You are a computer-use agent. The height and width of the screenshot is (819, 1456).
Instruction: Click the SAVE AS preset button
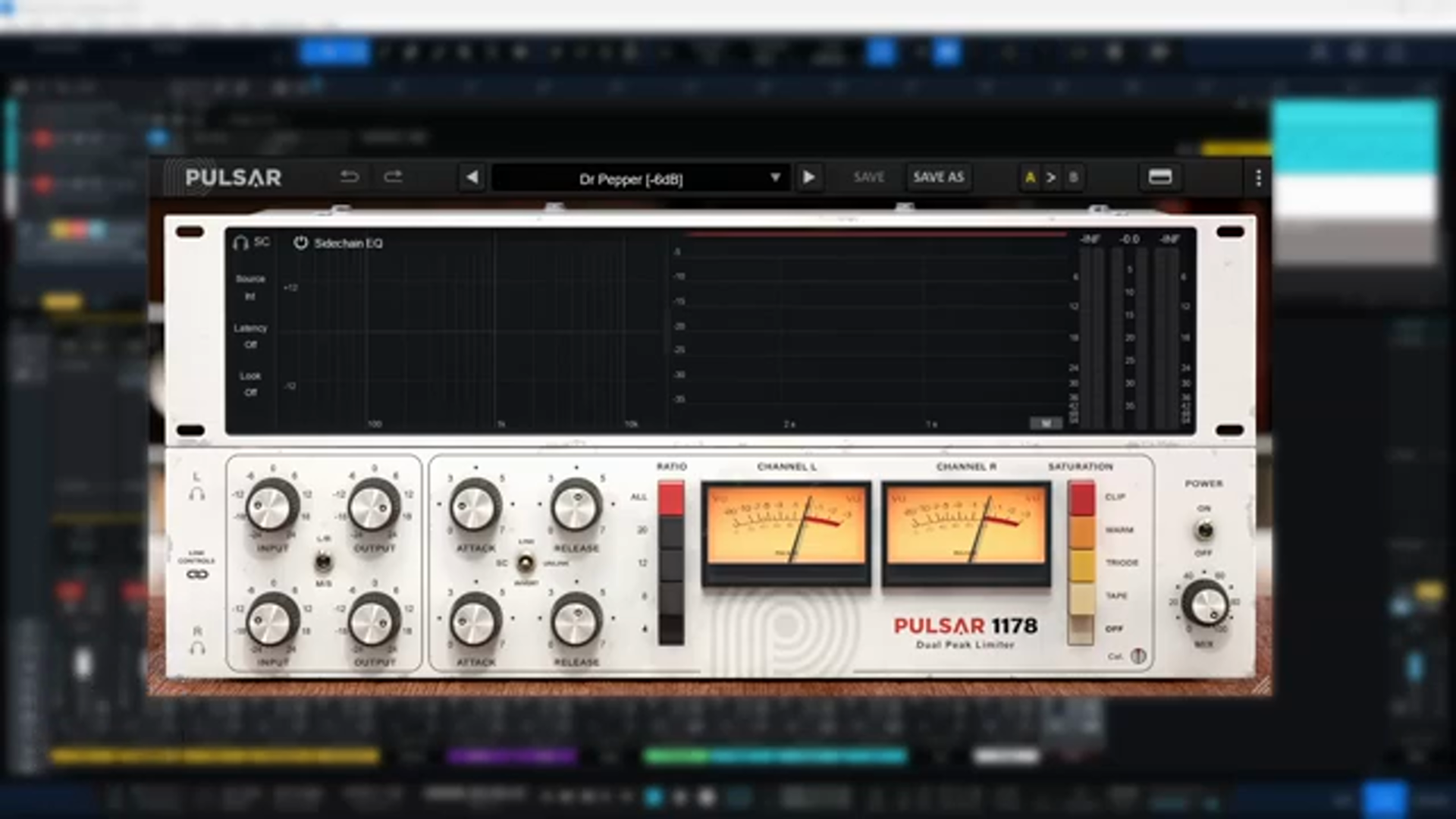[939, 177]
